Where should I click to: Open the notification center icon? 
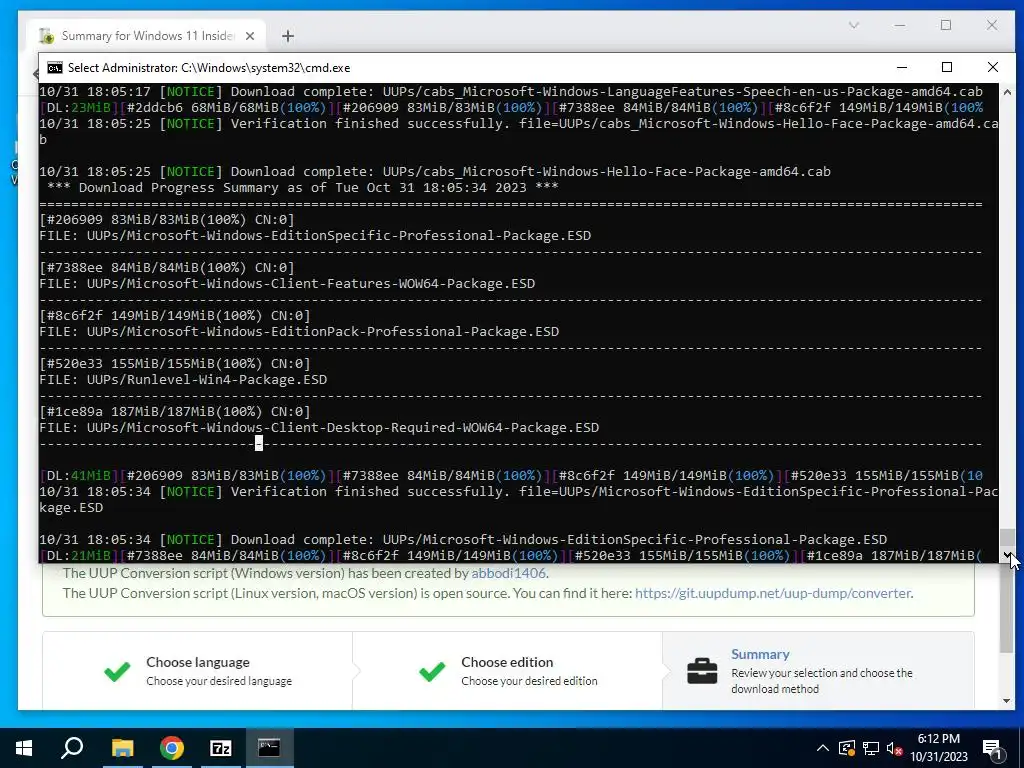pos(993,749)
